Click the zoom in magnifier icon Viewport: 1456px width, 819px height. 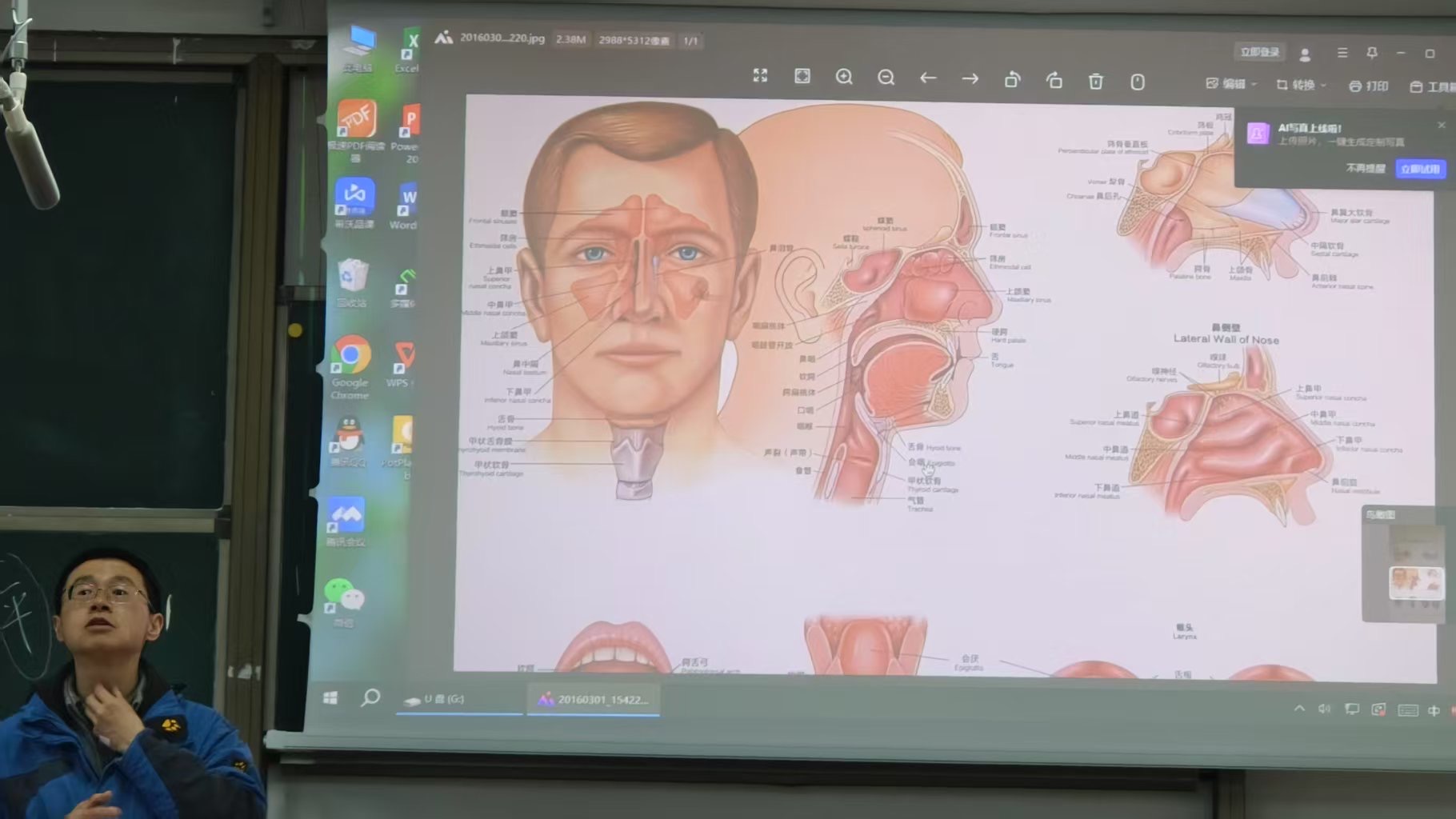tap(844, 77)
